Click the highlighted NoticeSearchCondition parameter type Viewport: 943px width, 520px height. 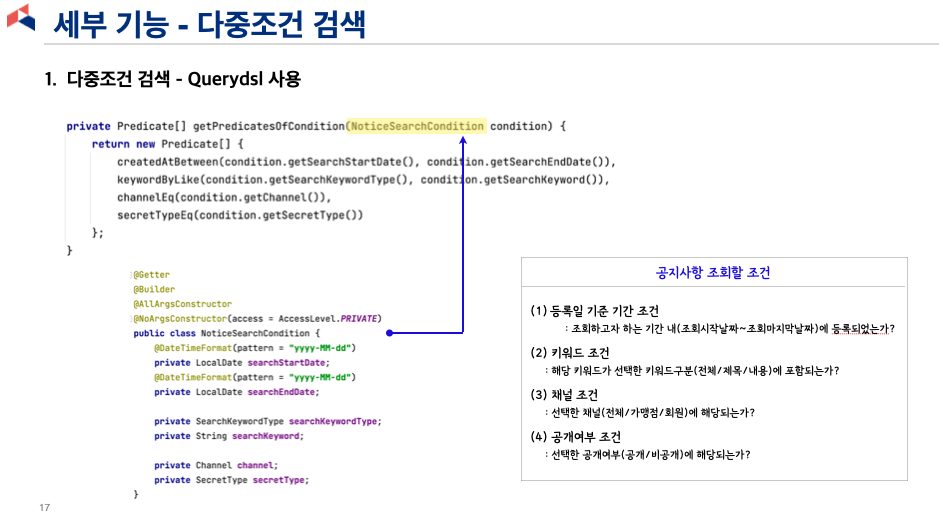pos(417,126)
